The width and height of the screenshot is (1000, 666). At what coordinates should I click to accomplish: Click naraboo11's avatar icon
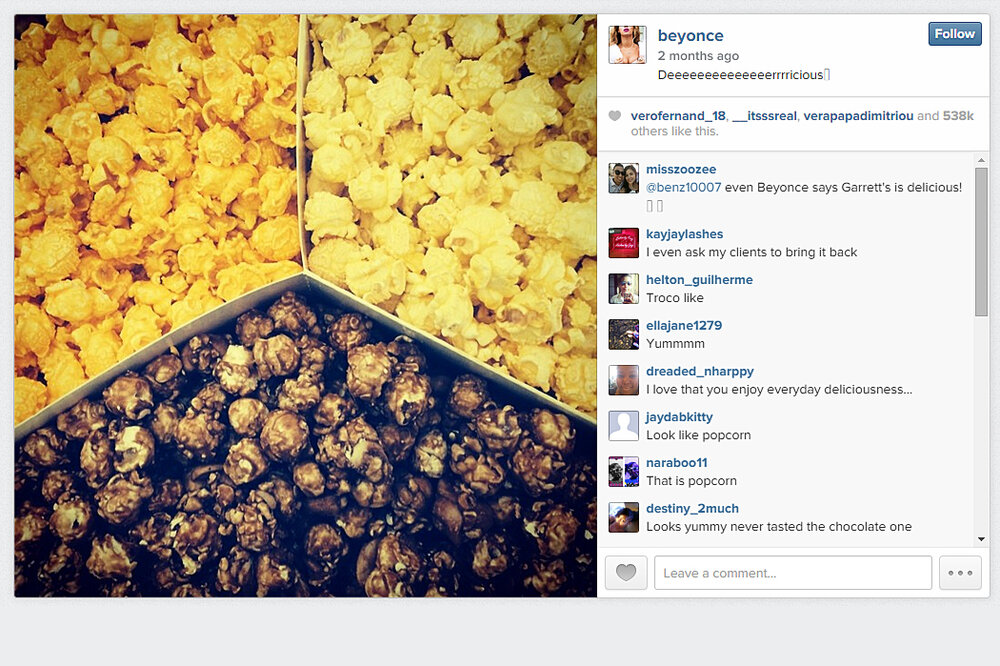624,472
